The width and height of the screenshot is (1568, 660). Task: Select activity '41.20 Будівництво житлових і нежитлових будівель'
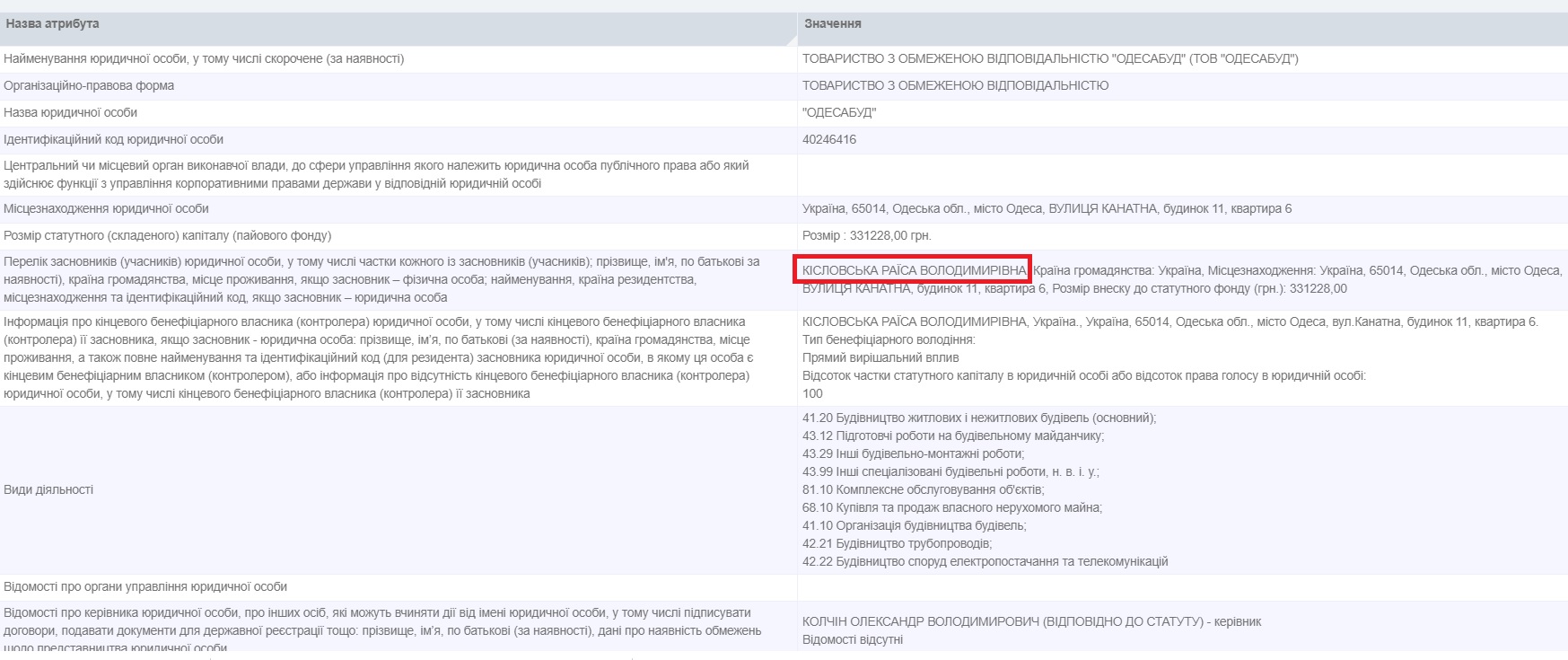pyautogui.click(x=979, y=418)
